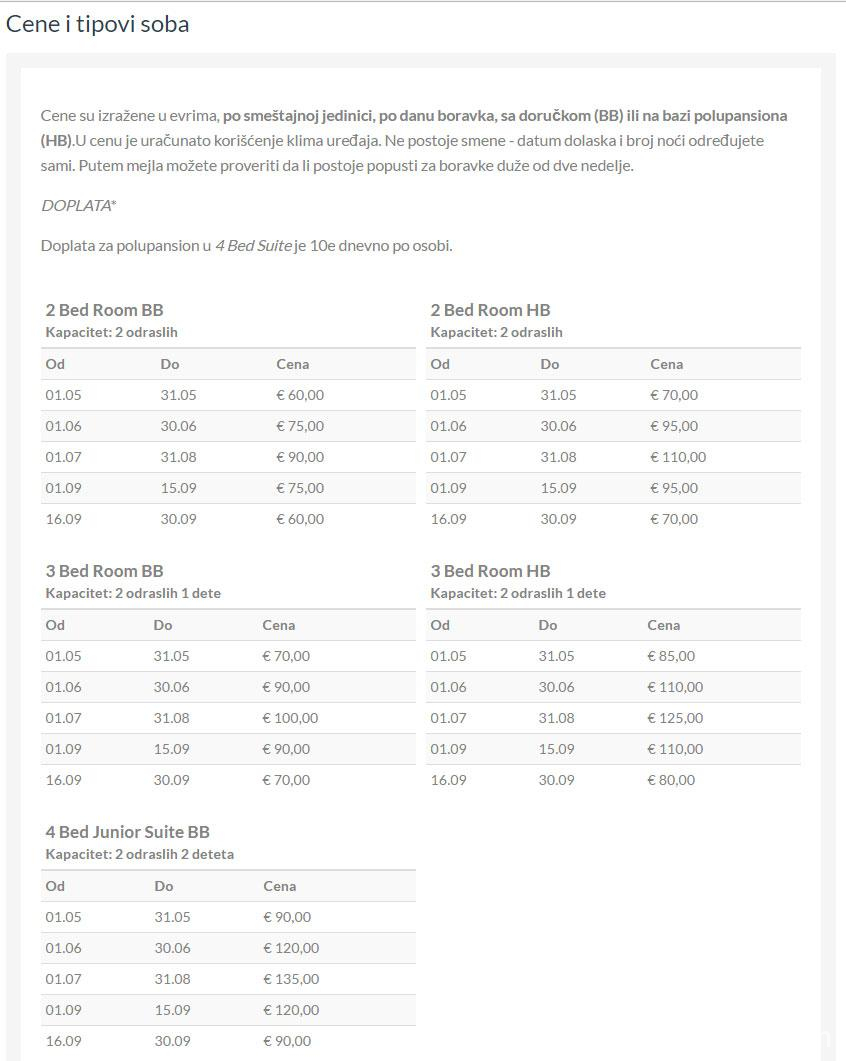This screenshot has width=846, height=1061.
Task: Select the '3 Bed Room HB' heading
Action: coord(490,571)
